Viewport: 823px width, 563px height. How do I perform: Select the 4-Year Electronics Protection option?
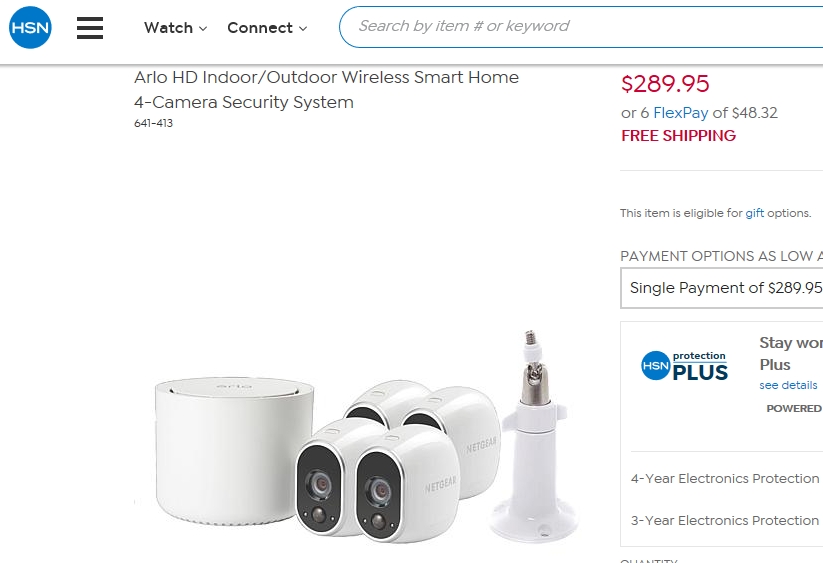point(724,479)
